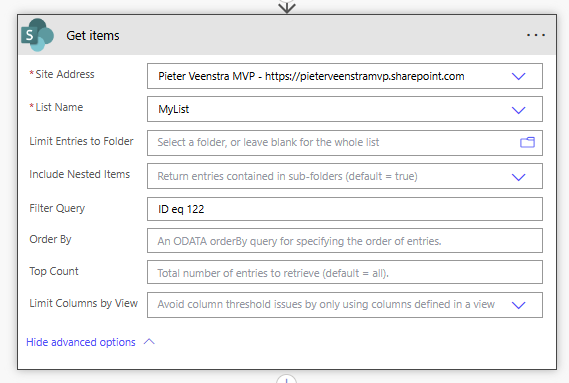This screenshot has height=383, width=569.
Task: Click the MyList value text
Action: click(173, 109)
